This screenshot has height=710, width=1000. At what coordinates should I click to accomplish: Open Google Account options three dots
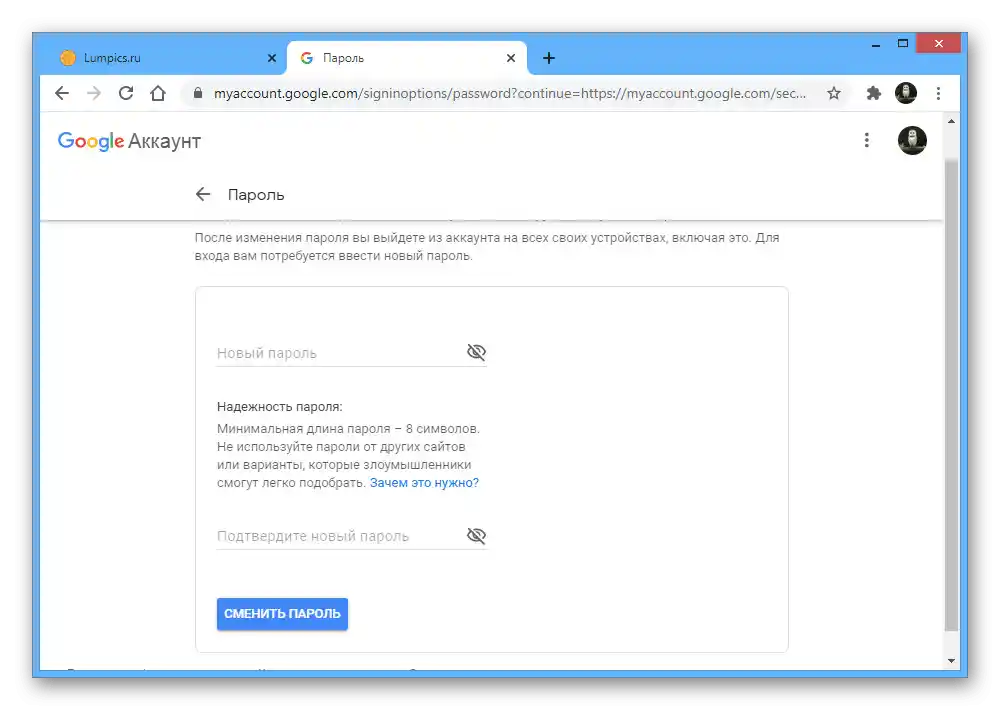click(x=866, y=140)
